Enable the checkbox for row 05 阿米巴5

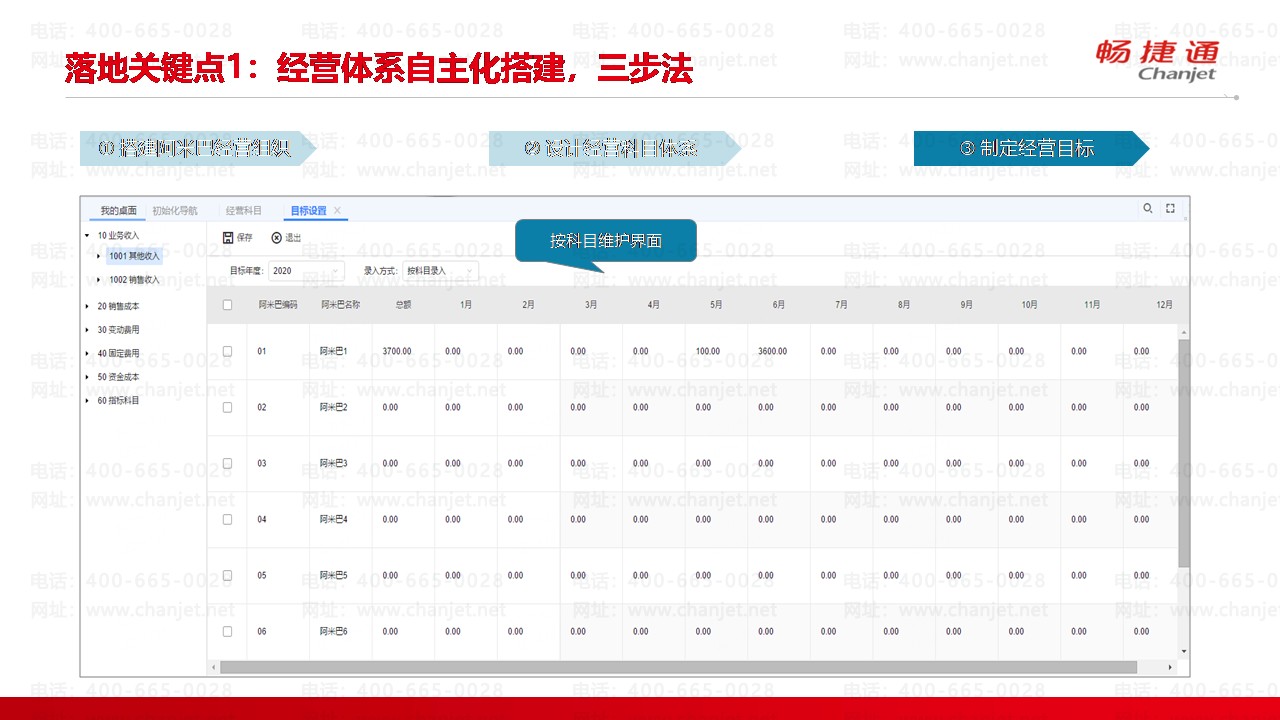tap(227, 575)
